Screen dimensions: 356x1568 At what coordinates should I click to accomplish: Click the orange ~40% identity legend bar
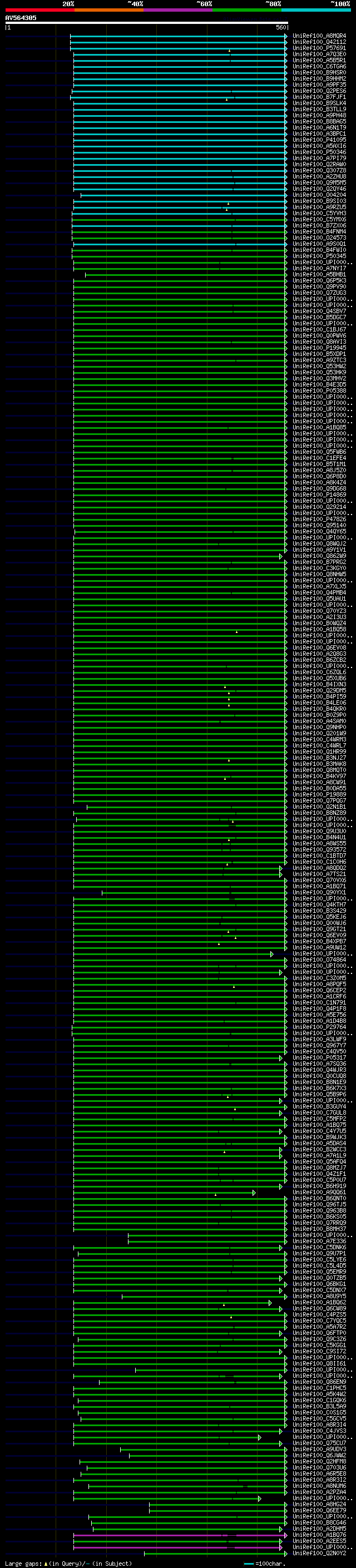pos(109,10)
